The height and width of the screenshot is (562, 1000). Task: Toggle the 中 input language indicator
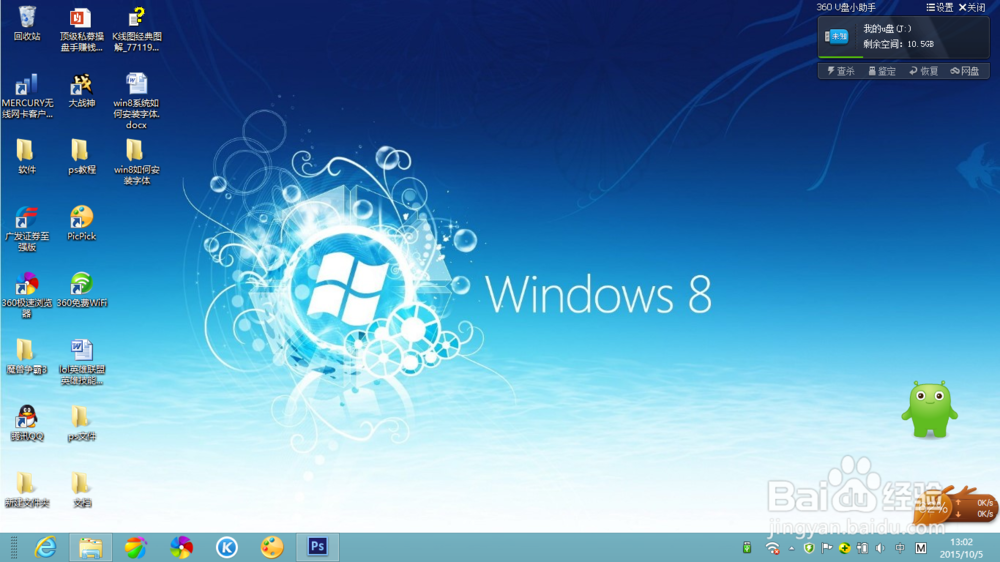pos(900,548)
